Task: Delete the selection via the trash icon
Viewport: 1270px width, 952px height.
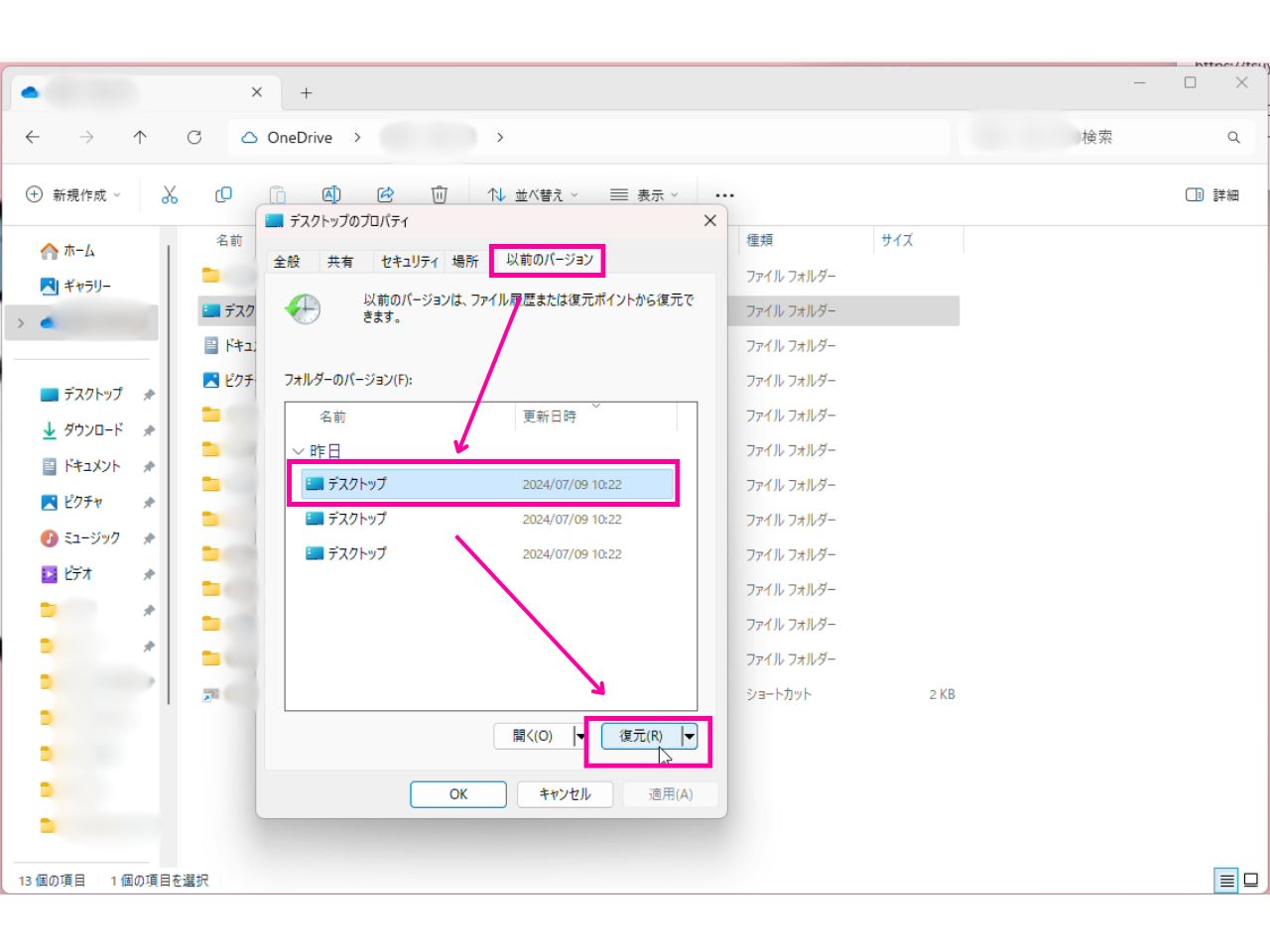Action: point(438,194)
